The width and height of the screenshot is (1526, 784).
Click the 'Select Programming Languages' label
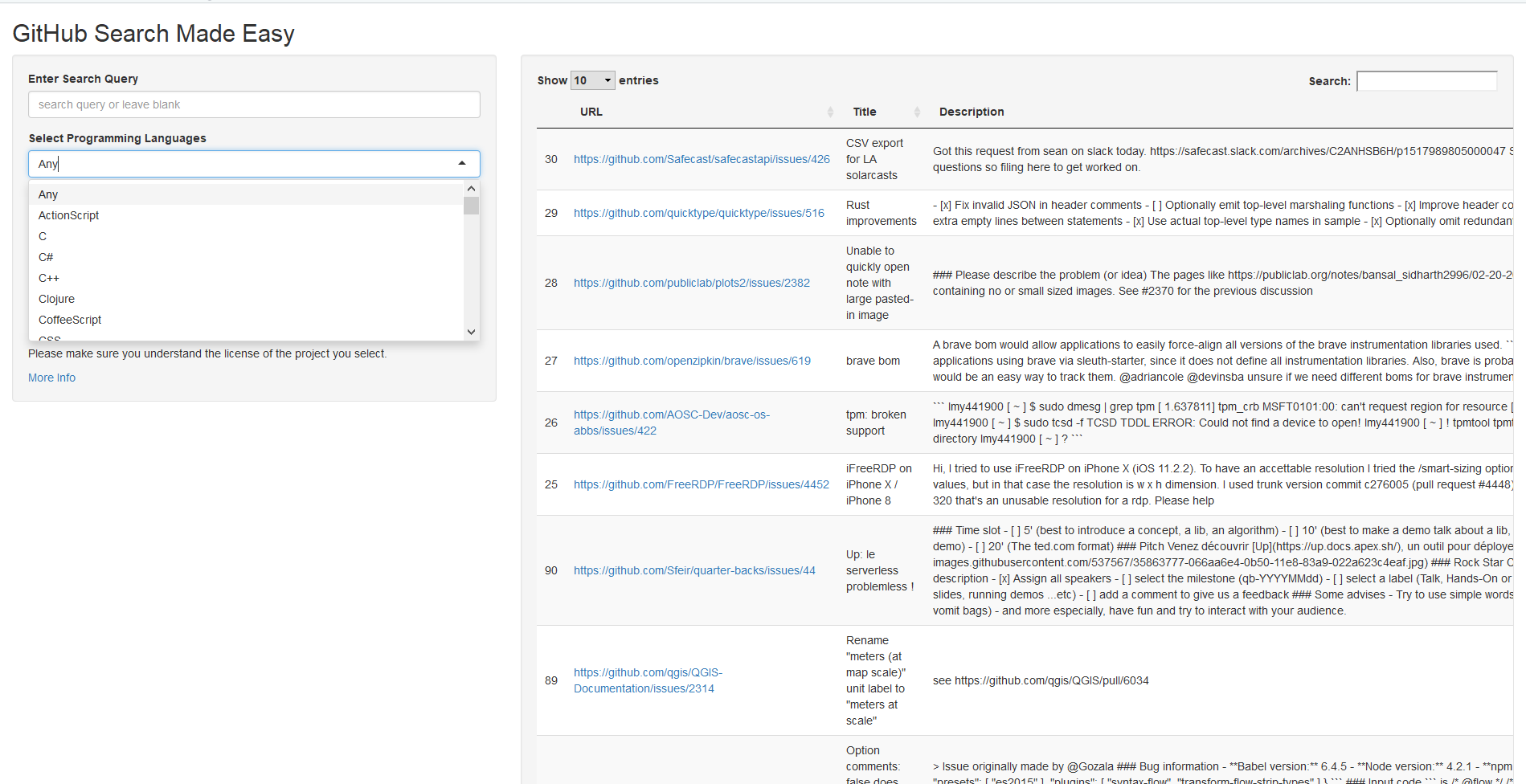coord(117,138)
